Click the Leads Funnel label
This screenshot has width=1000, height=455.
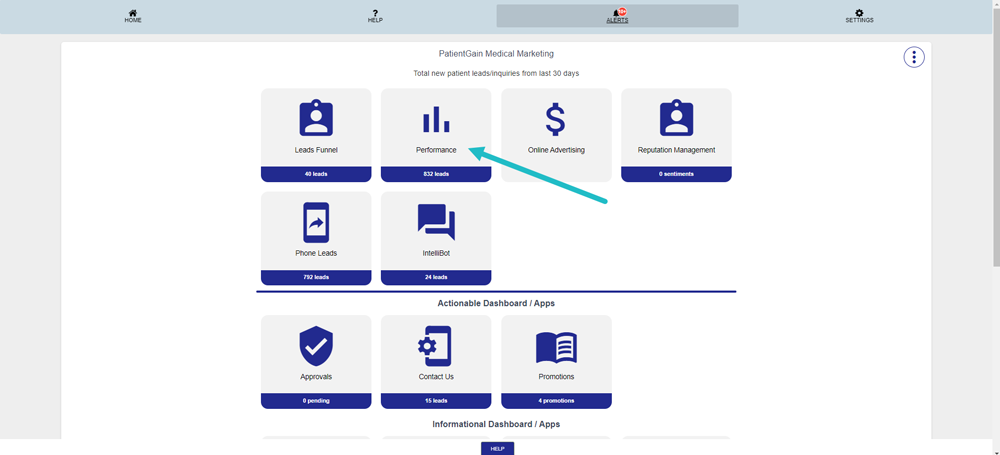click(x=316, y=150)
